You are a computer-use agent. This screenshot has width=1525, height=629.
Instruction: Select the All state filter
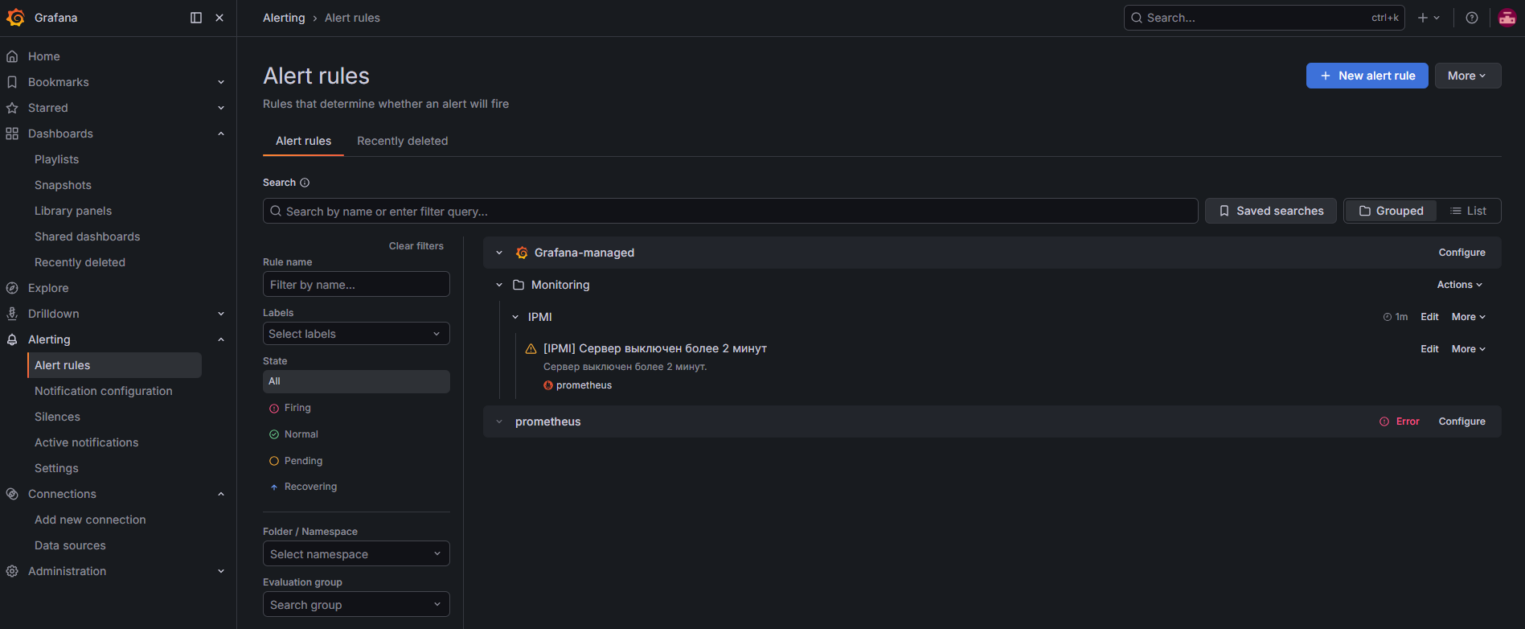coord(356,381)
